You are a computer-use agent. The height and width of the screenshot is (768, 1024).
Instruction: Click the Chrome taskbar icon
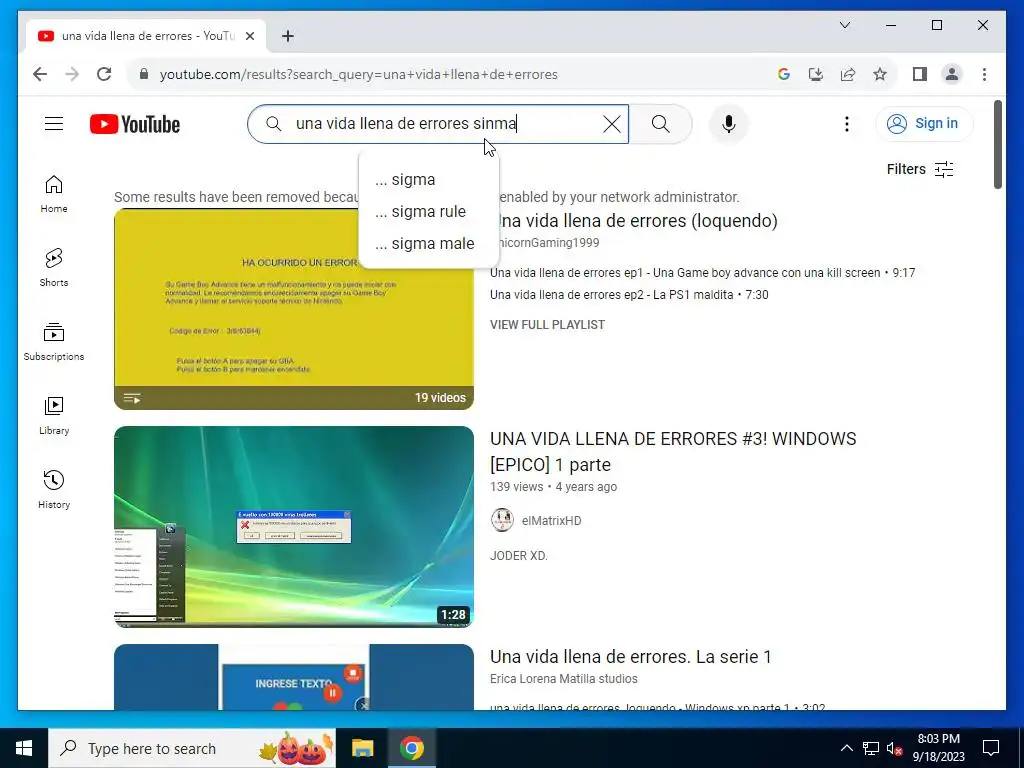point(411,748)
